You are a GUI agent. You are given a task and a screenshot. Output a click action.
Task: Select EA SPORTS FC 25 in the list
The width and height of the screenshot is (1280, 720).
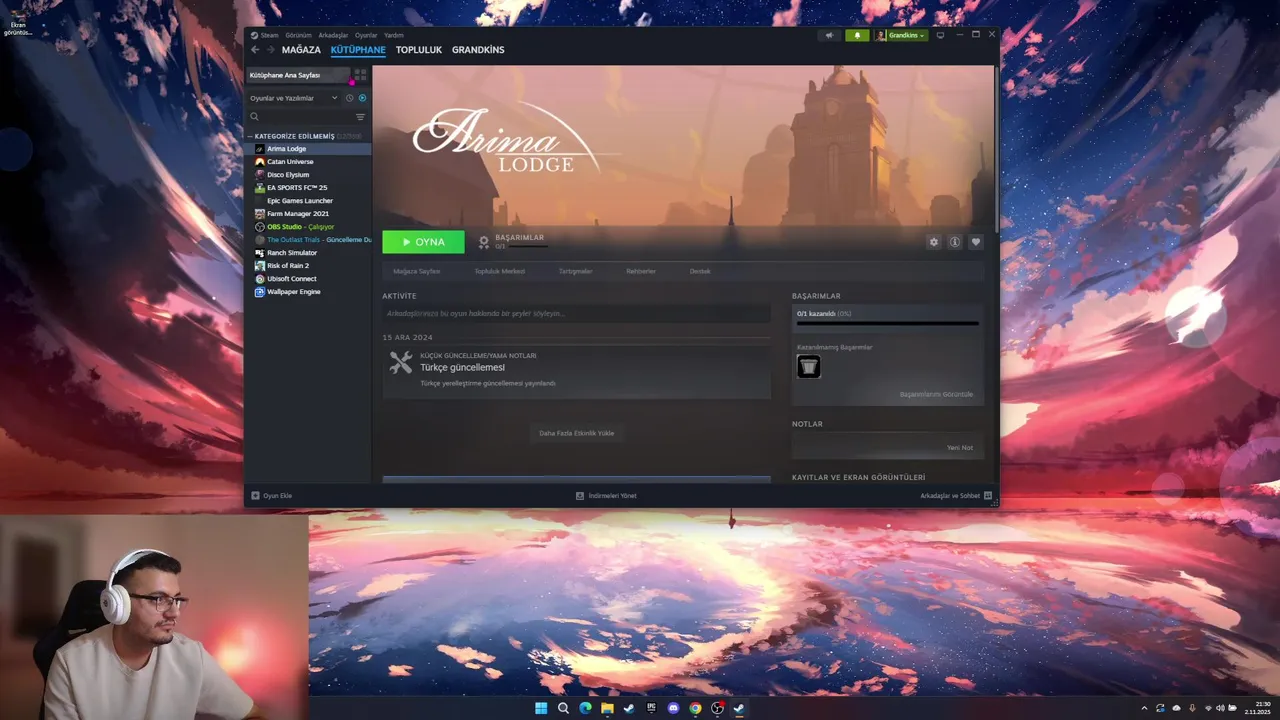(308, 188)
